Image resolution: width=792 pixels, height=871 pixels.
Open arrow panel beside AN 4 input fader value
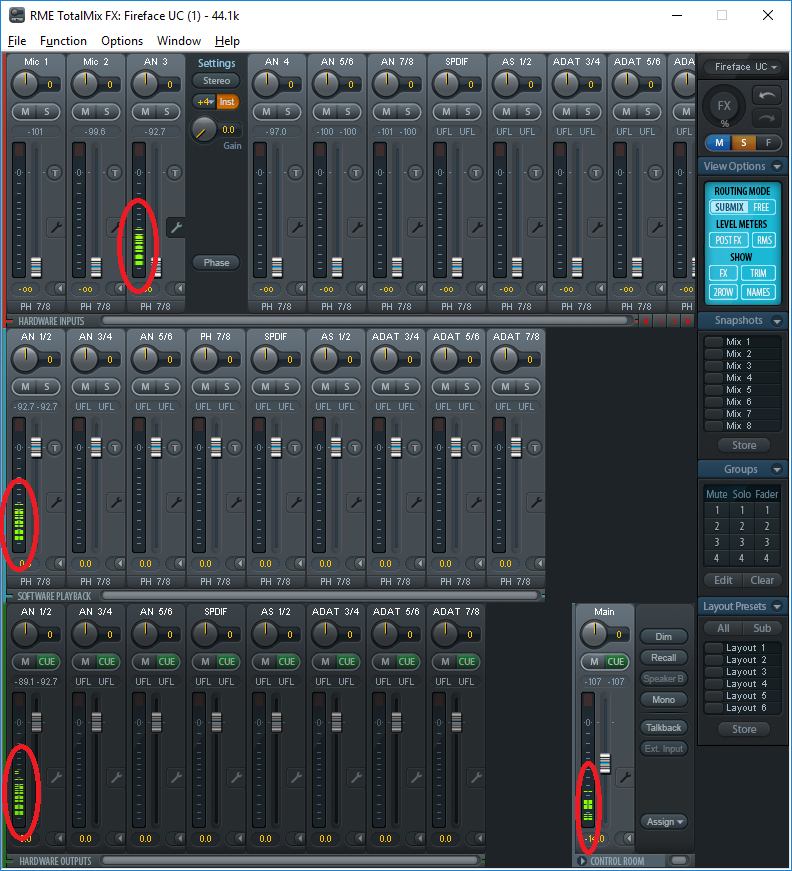(297, 288)
